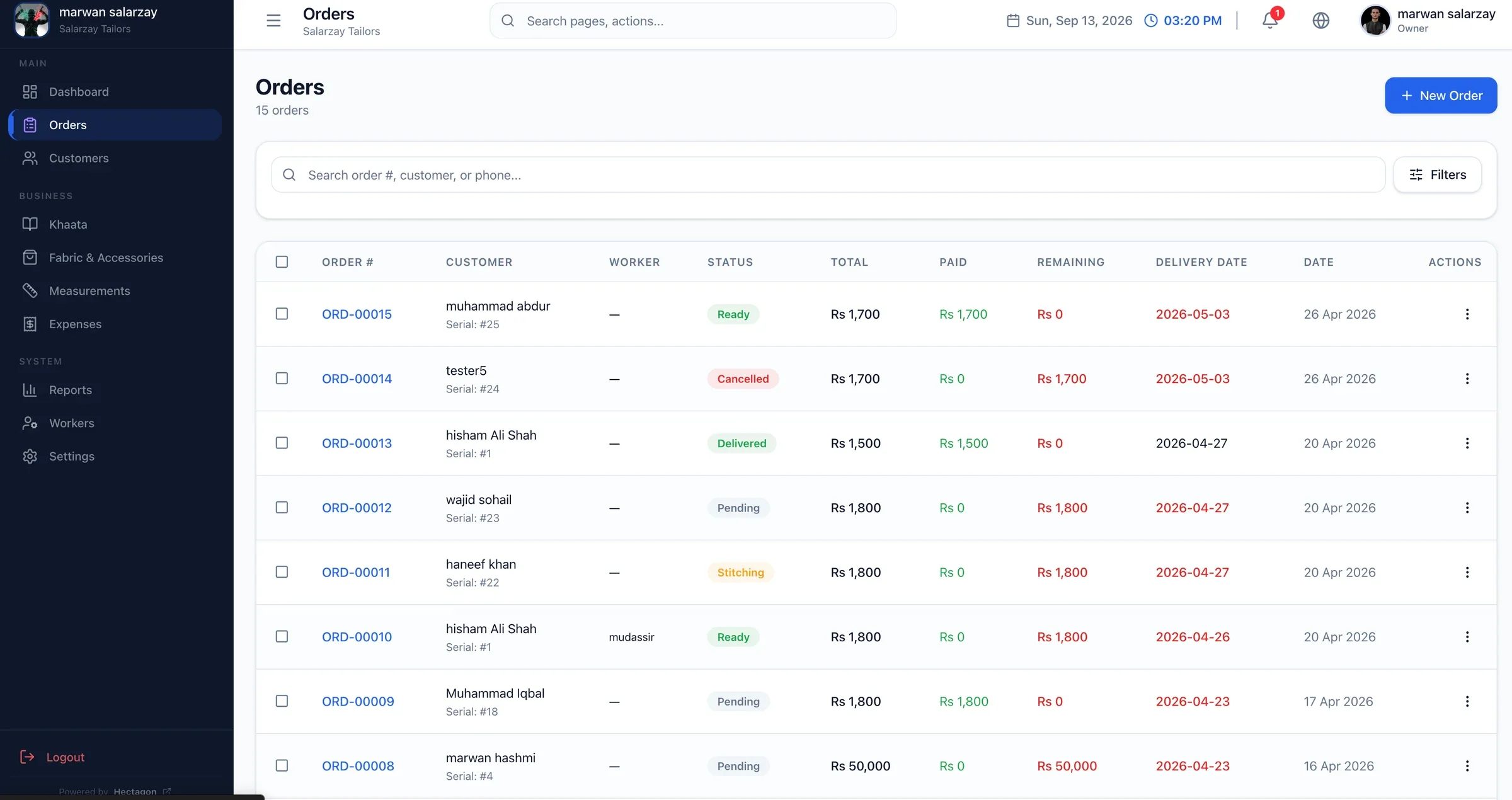This screenshot has width=1512, height=800.
Task: Open the notifications bell
Action: coord(1270,21)
